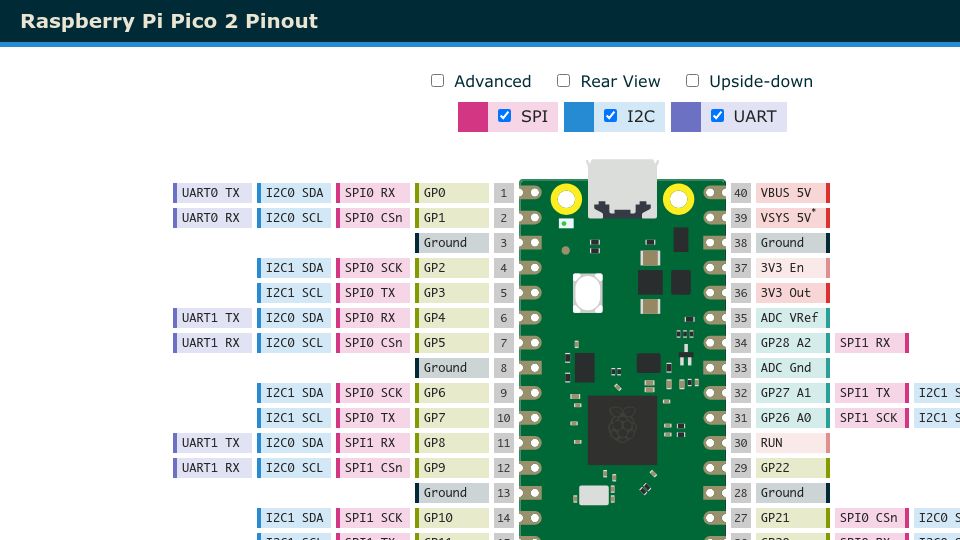Image resolution: width=960 pixels, height=540 pixels.
Task: Click pin number 1 box
Action: [x=504, y=193]
